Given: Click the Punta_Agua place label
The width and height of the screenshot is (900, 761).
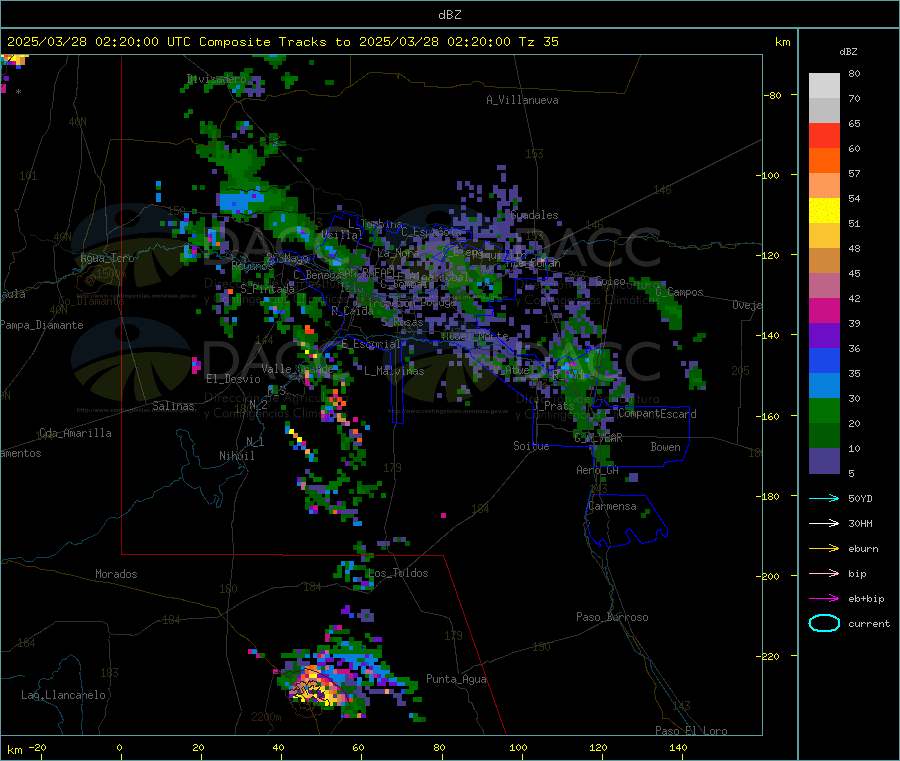Looking at the screenshot, I should tap(456, 679).
